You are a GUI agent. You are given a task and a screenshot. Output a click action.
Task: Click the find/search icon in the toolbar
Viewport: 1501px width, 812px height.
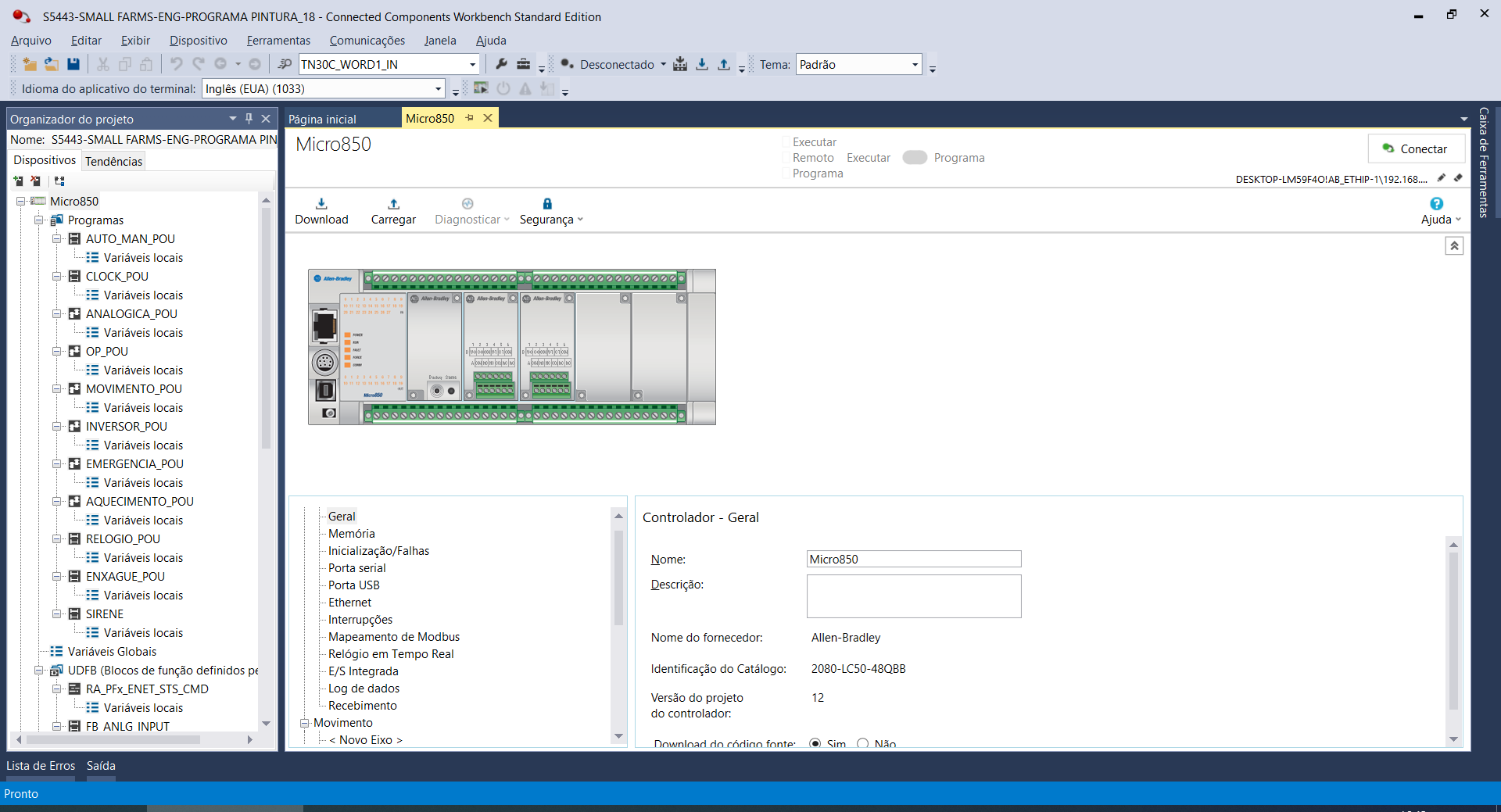285,64
